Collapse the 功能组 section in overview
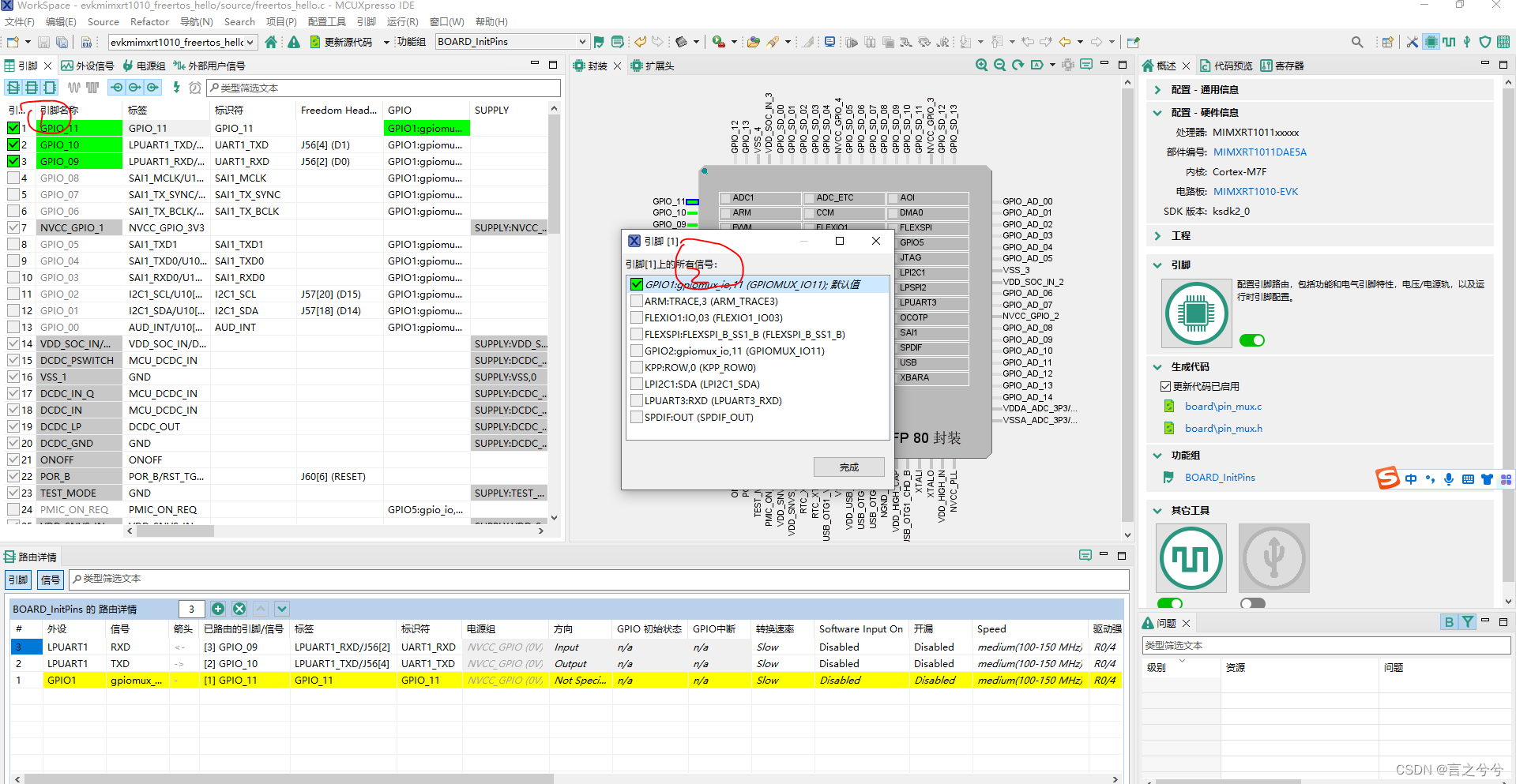 point(1157,455)
